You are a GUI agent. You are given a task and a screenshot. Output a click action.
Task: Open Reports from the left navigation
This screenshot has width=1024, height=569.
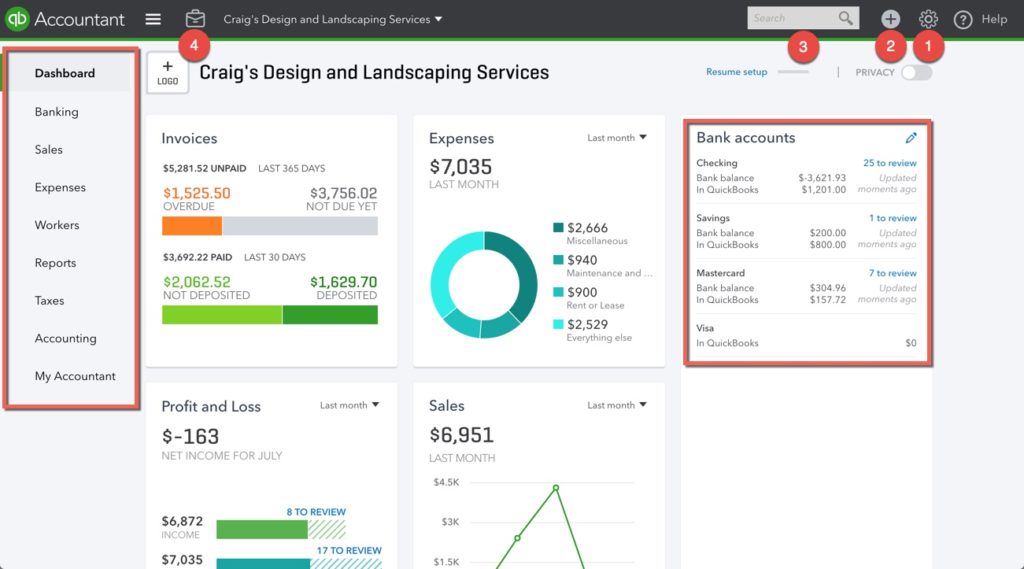click(x=55, y=263)
